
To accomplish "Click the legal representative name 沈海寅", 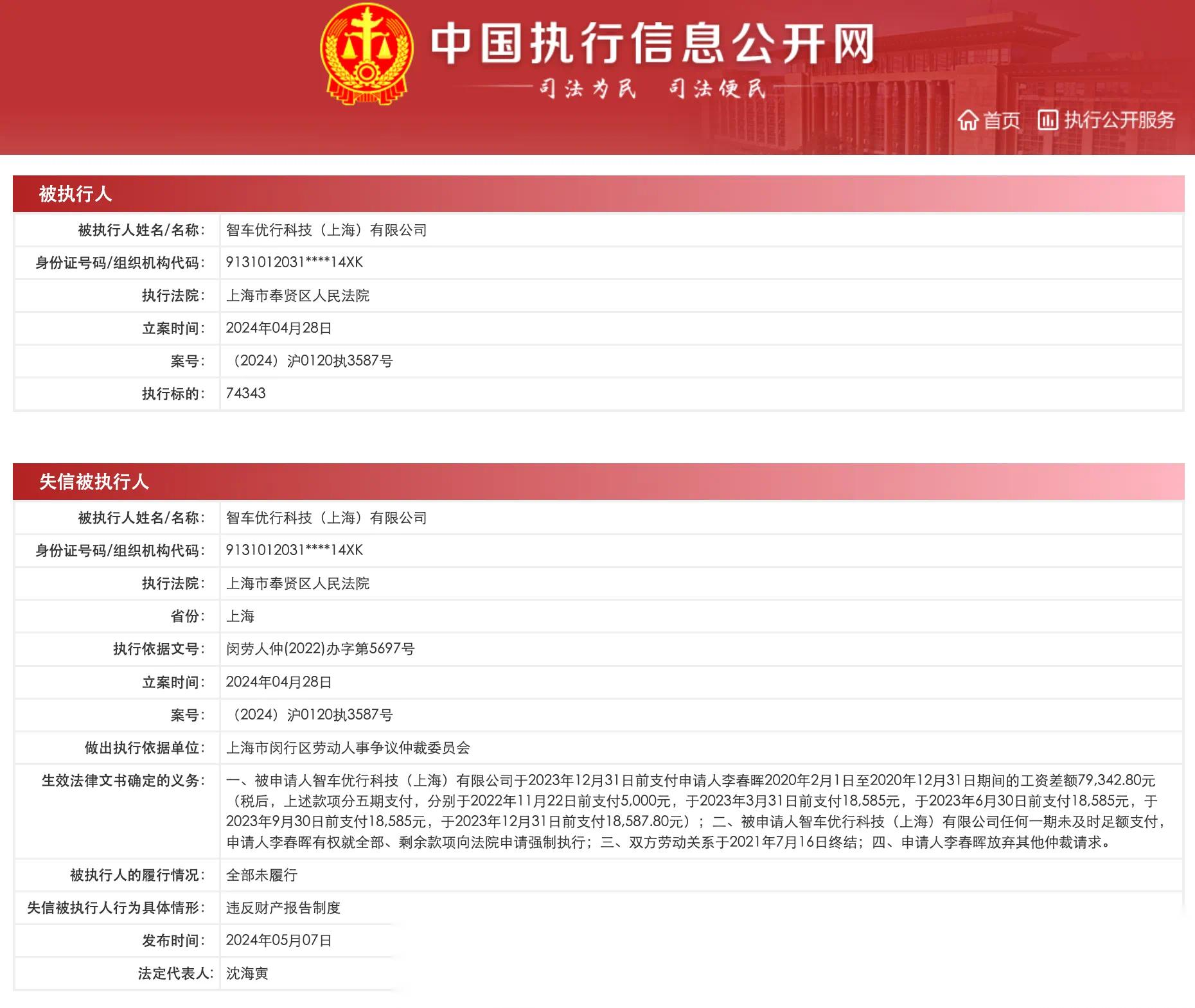I will coord(247,973).
